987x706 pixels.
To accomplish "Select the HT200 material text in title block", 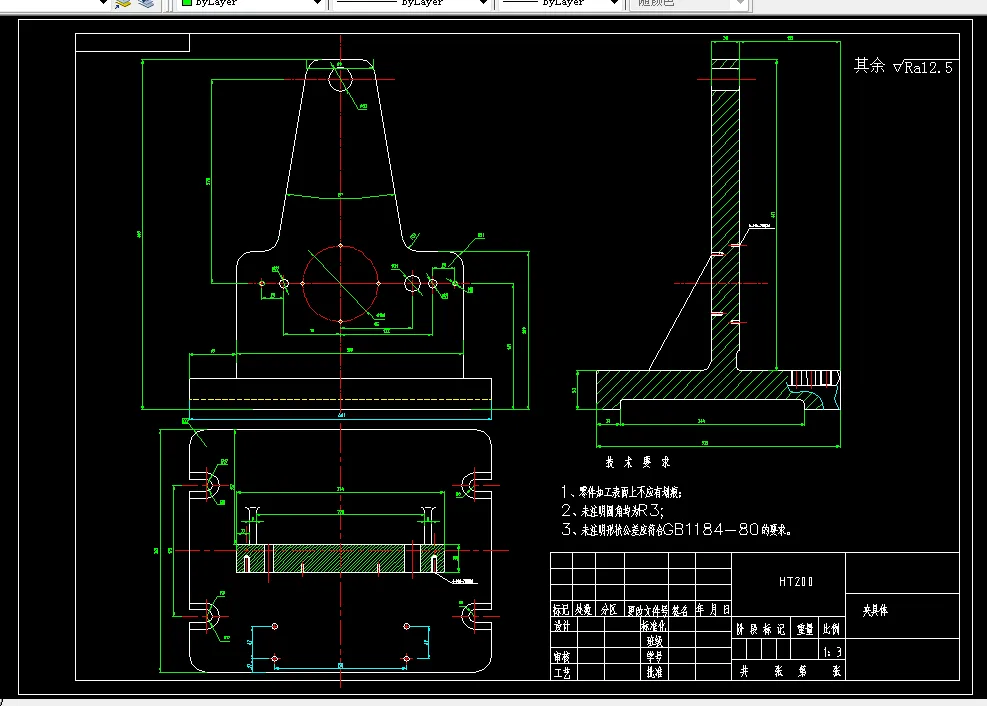I will [x=796, y=581].
